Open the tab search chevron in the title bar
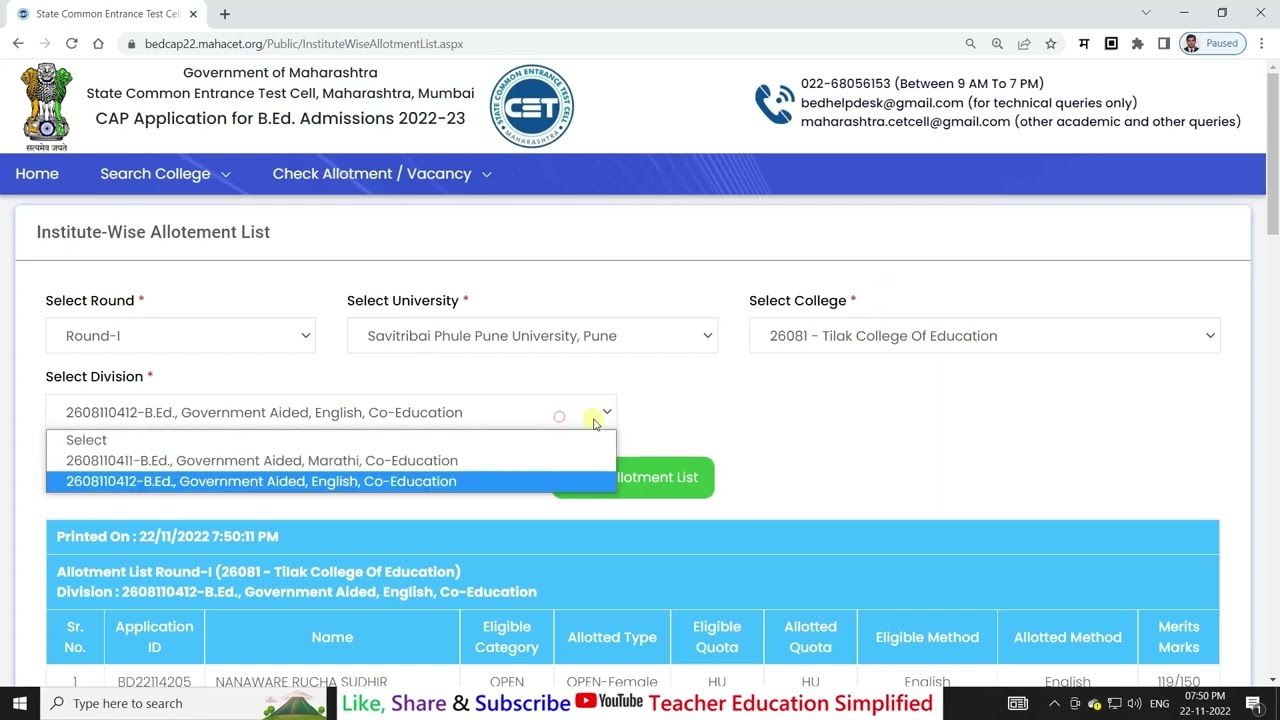Screen dimensions: 1280x720 [1146, 13]
